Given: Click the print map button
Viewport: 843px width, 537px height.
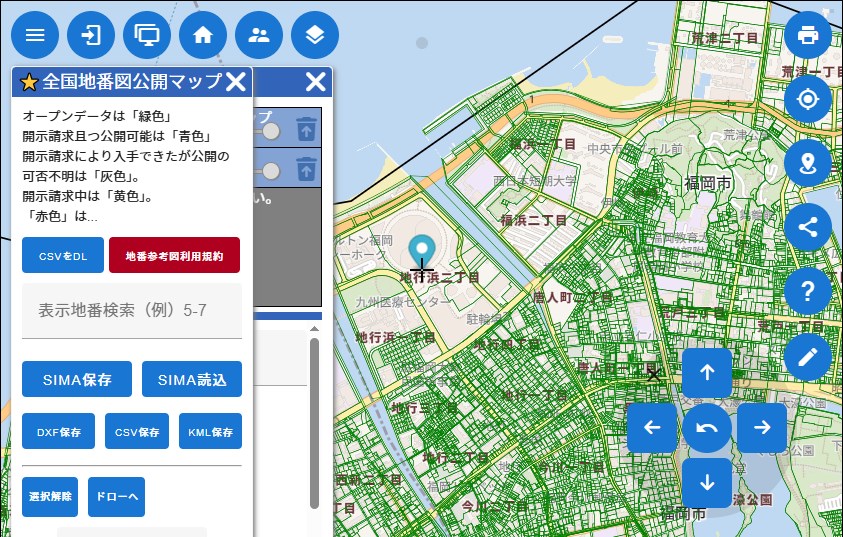Looking at the screenshot, I should (808, 35).
